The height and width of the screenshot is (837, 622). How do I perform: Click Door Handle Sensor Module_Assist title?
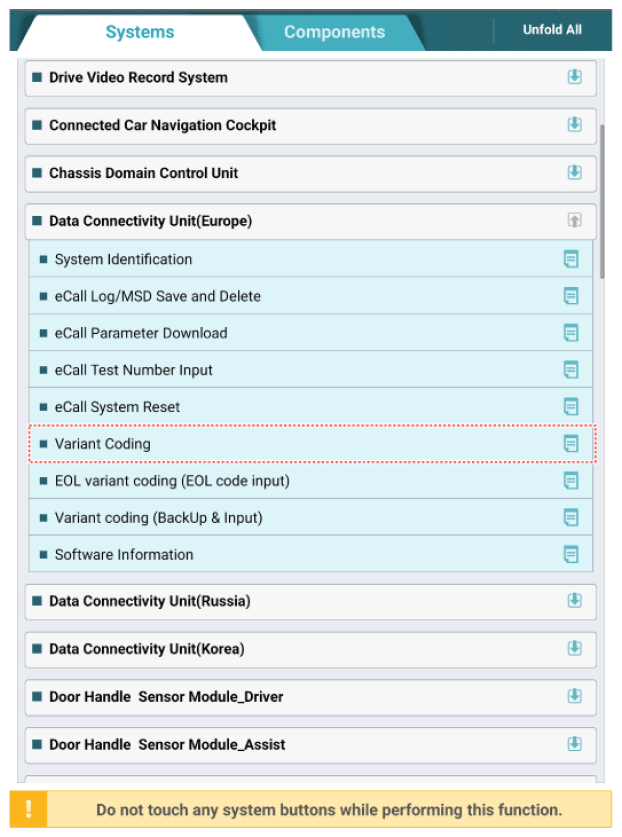pos(167,745)
